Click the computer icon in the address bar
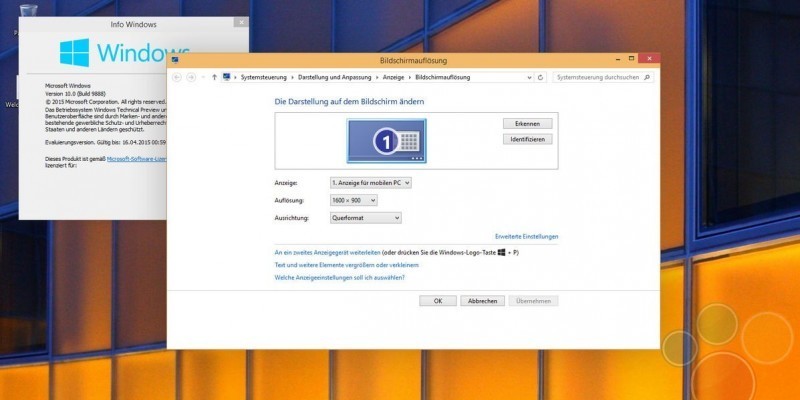Screen dimensions: 800x400 click(x=227, y=77)
